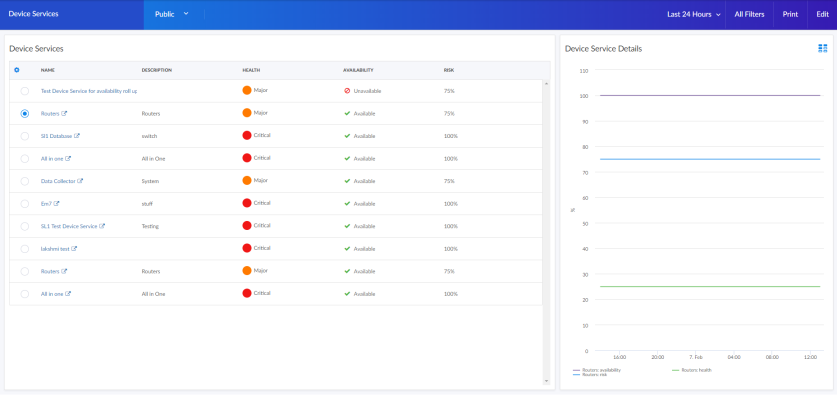Image resolution: width=837 pixels, height=400 pixels.
Task: Sort table by the Health column header
Action: pyautogui.click(x=251, y=70)
